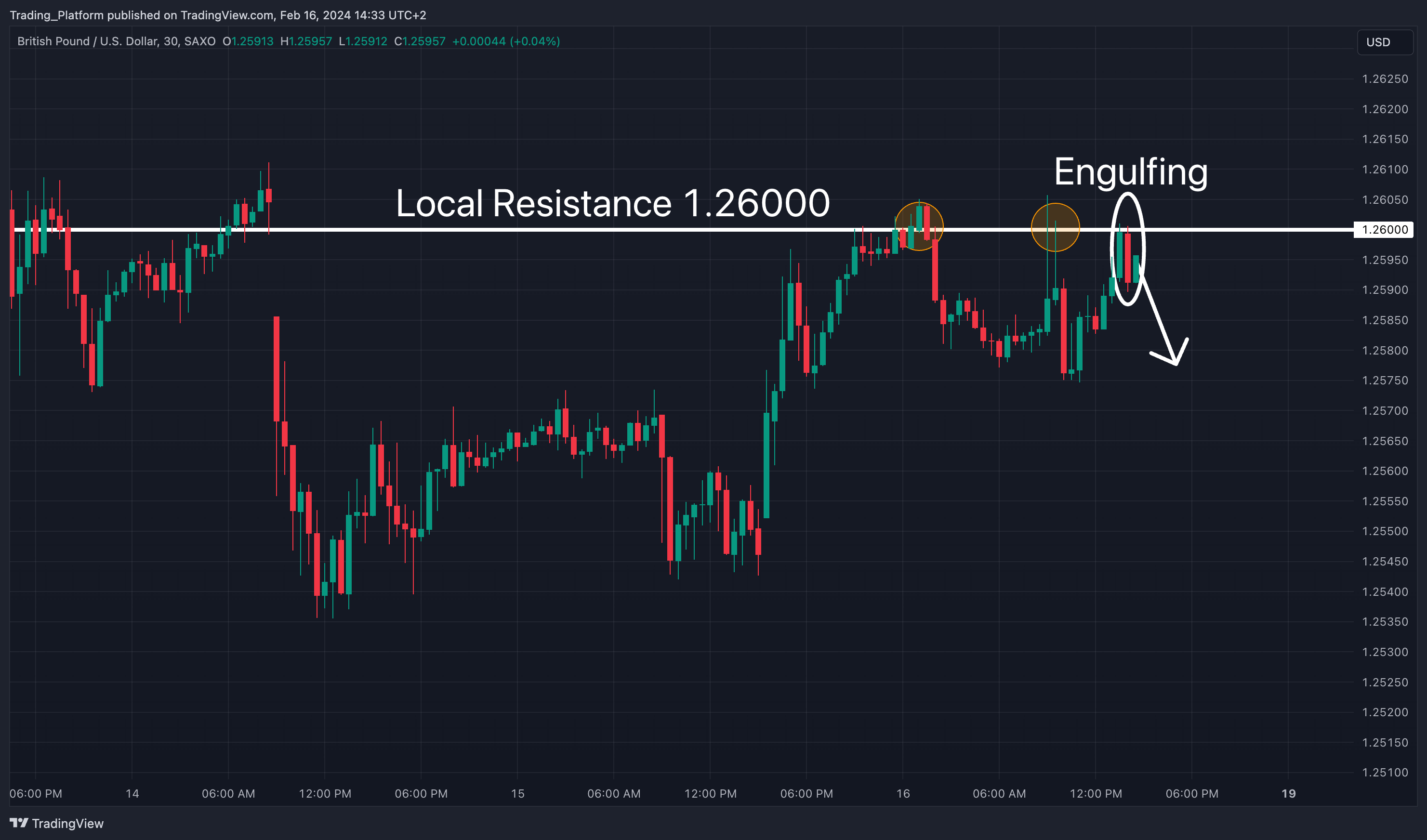Click the Trading_Platform published header text
Viewport: 1427px width, 840px height.
(x=218, y=15)
